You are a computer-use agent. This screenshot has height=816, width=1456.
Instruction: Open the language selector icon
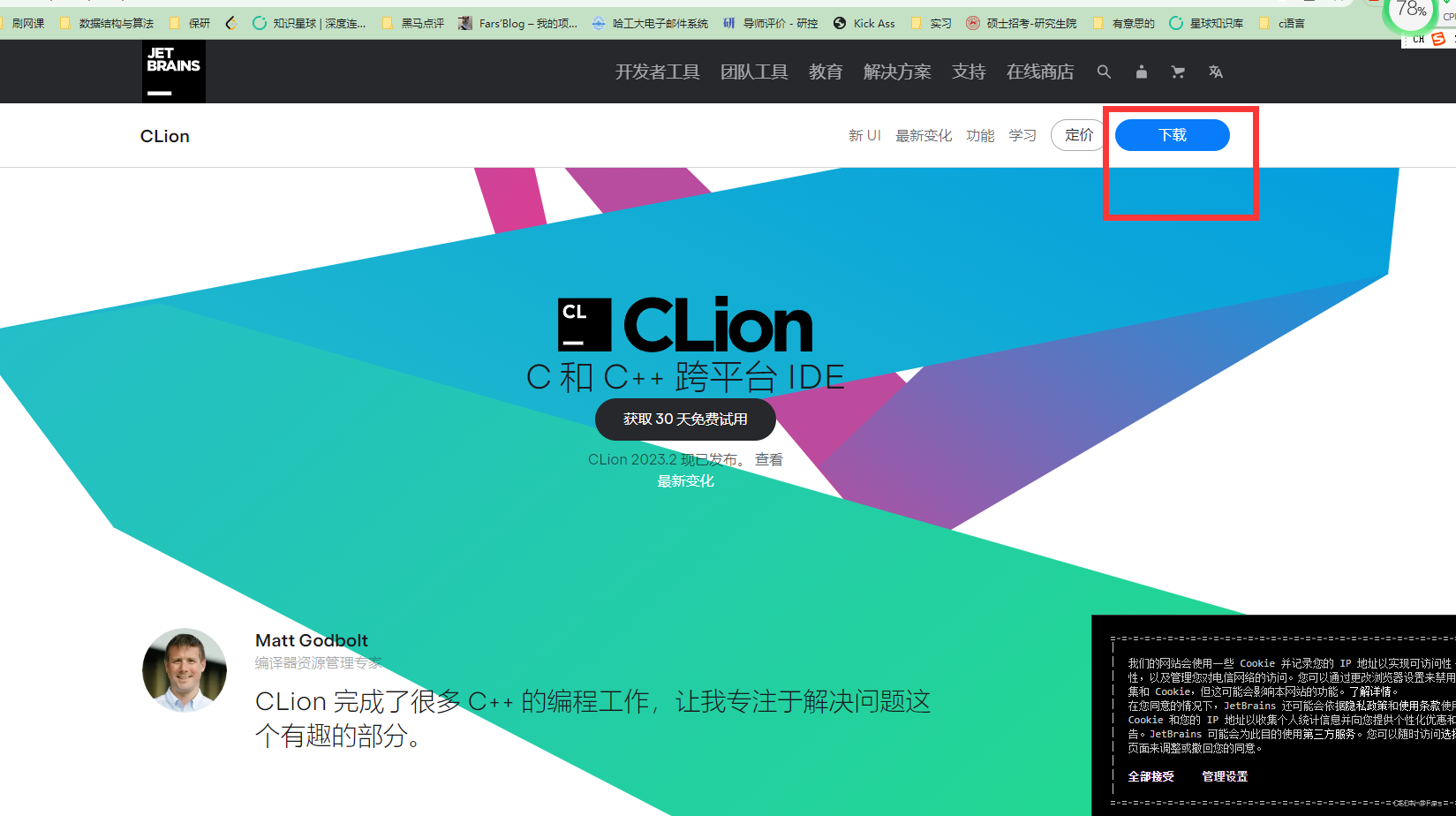click(1216, 72)
